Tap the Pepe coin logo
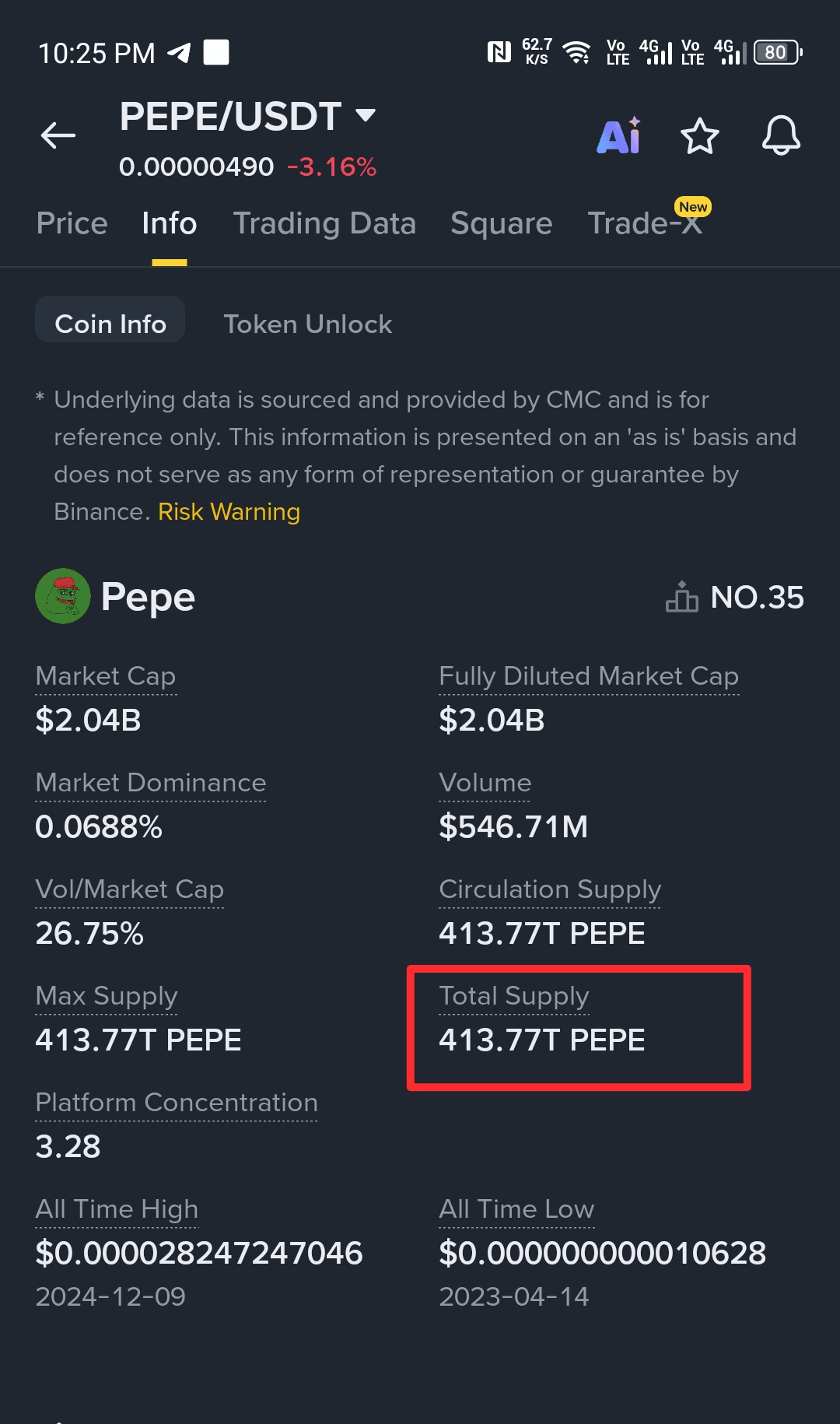Screen dimensions: 840x1424 tap(63, 596)
